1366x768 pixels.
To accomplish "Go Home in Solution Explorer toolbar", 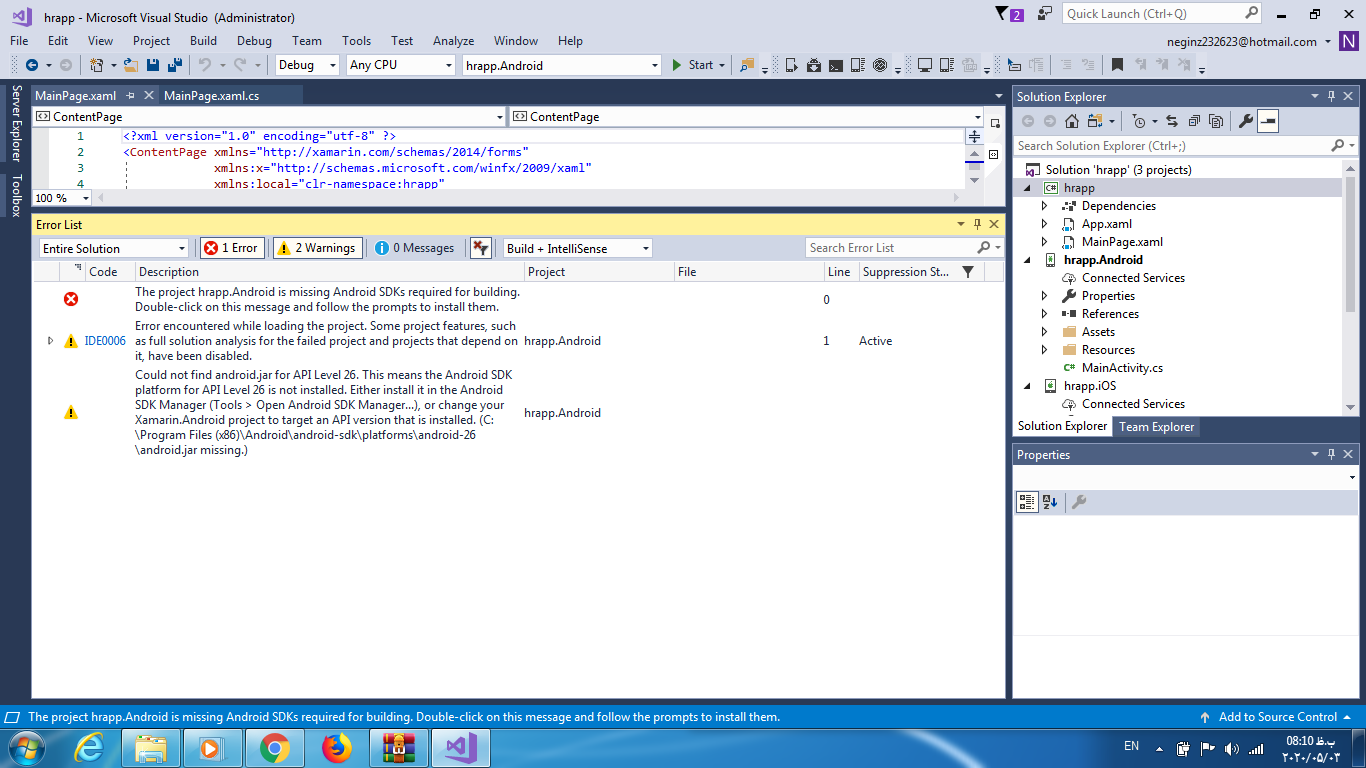I will 1072,121.
